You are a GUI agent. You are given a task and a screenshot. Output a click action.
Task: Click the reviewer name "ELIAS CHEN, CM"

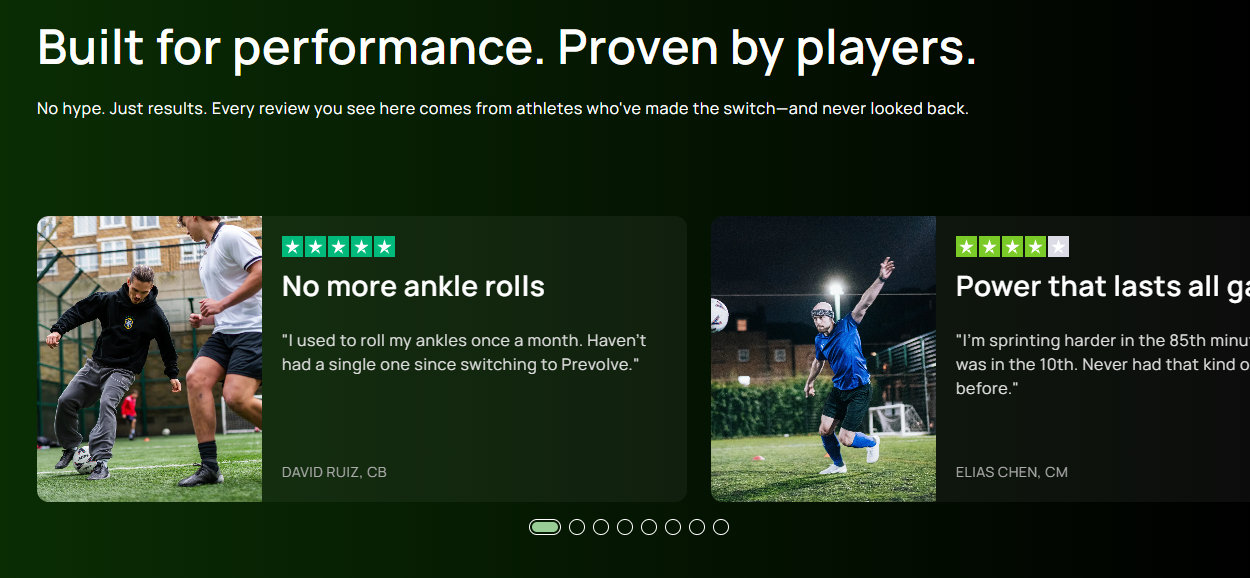[1011, 472]
